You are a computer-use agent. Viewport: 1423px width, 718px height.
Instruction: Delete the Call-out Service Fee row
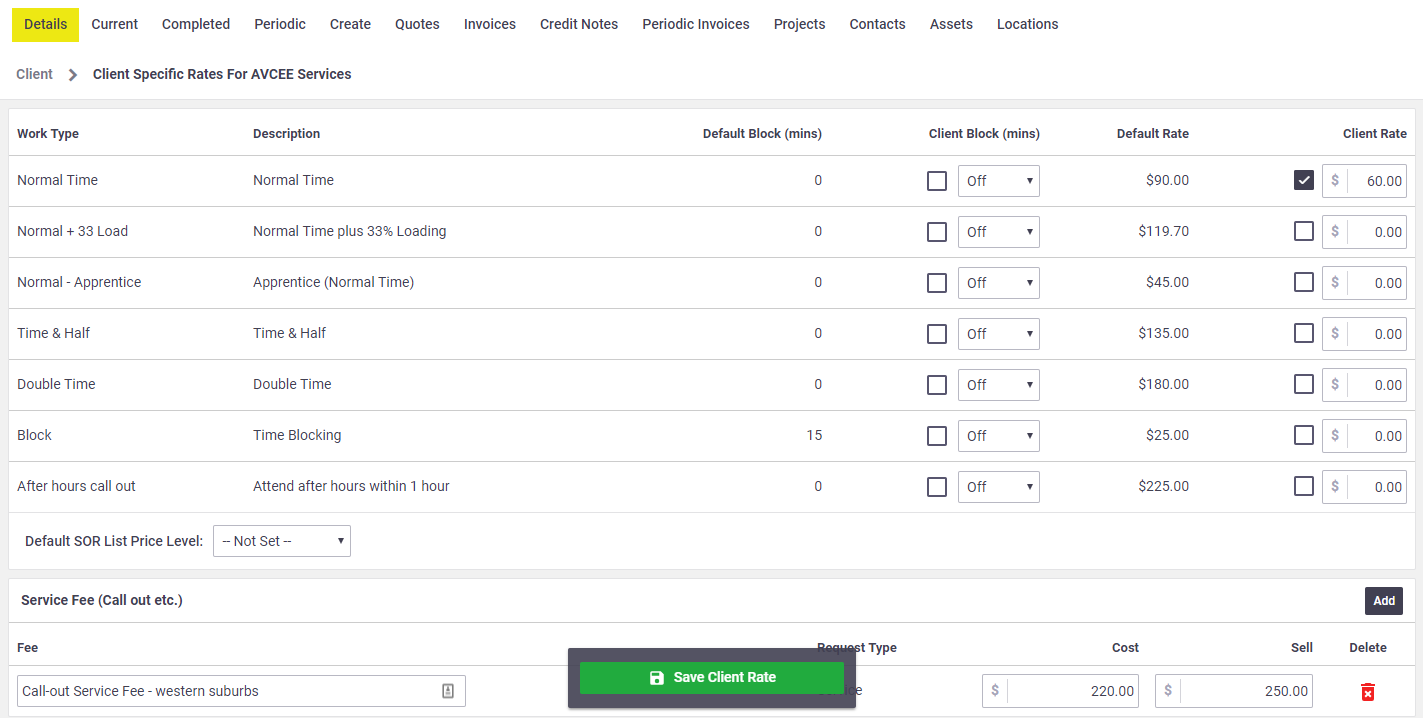point(1367,692)
